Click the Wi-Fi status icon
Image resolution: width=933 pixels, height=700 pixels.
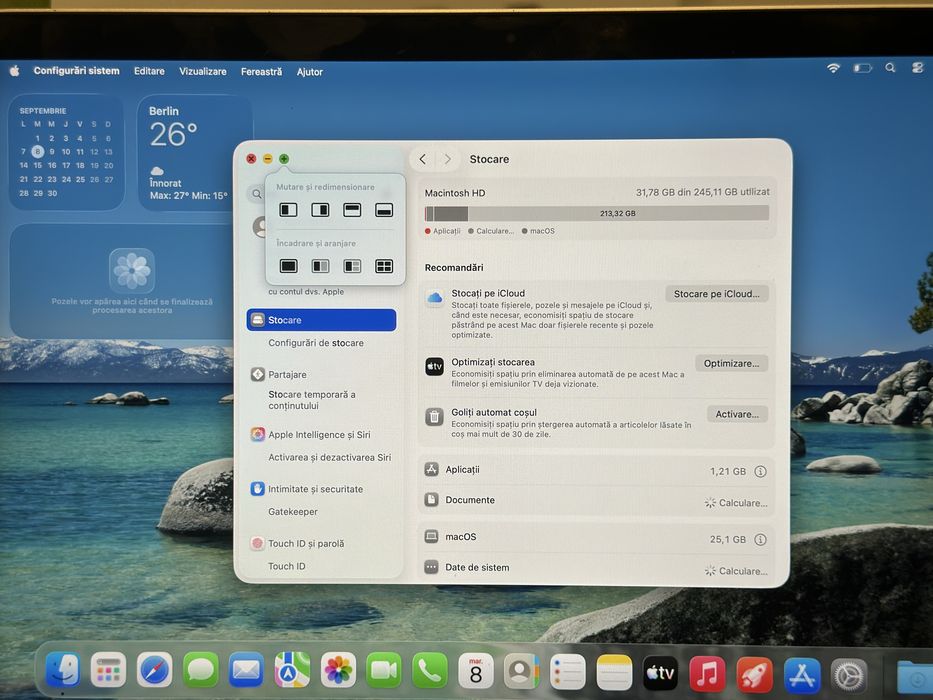(834, 68)
